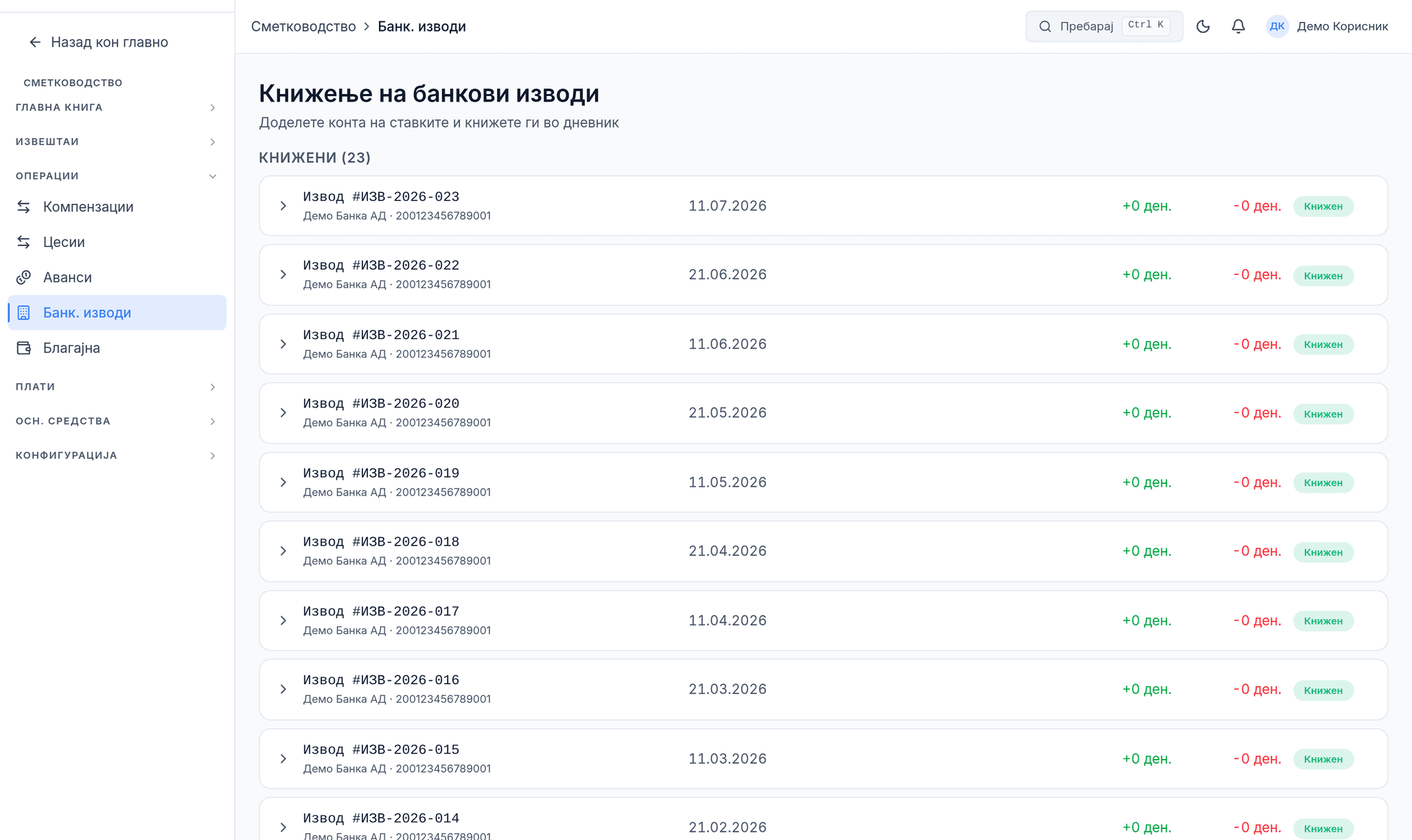Open the Благајна menu item
The height and width of the screenshot is (840, 1412).
117,348
